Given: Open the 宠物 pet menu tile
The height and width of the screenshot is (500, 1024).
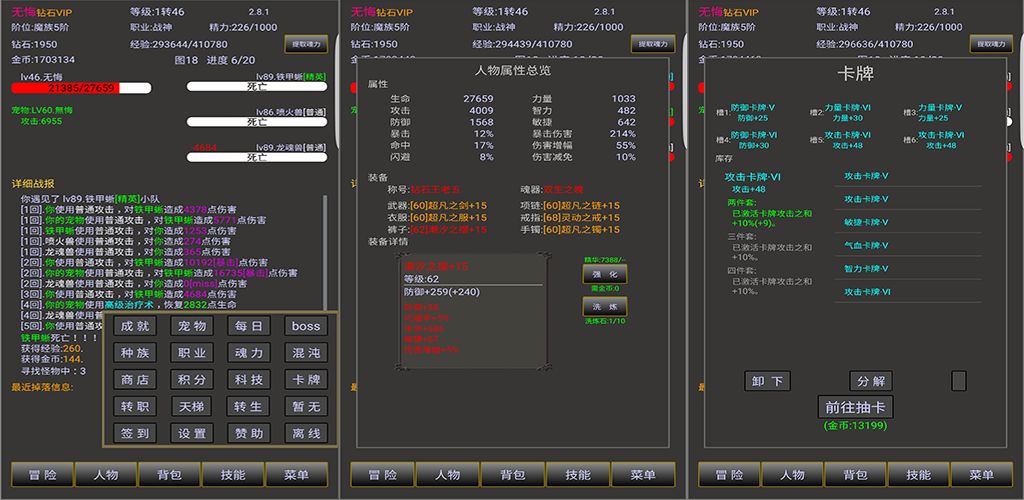Looking at the screenshot, I should pos(192,326).
